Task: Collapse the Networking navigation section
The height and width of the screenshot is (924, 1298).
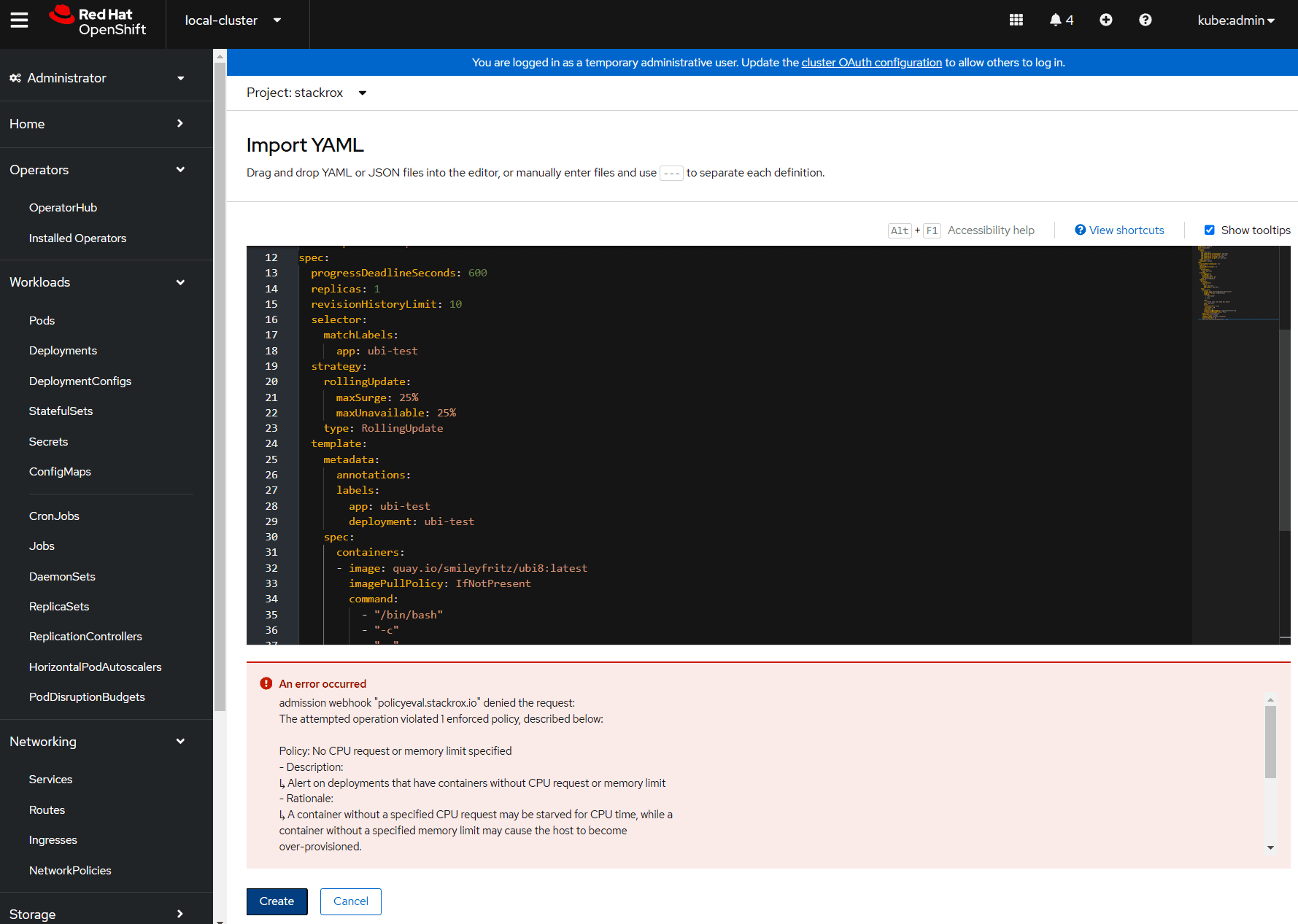Action: point(98,742)
